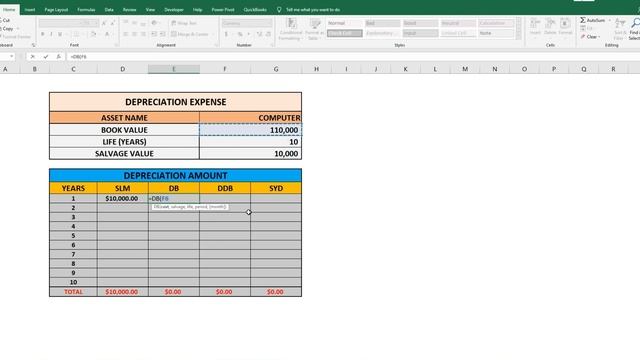Open the QuickBooks tab
The image size is (640, 360).
[255, 9]
